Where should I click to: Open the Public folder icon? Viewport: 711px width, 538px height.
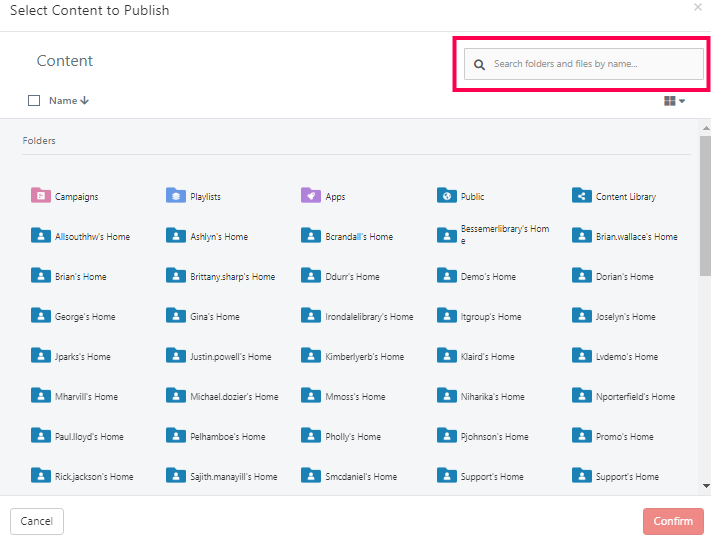pos(447,195)
